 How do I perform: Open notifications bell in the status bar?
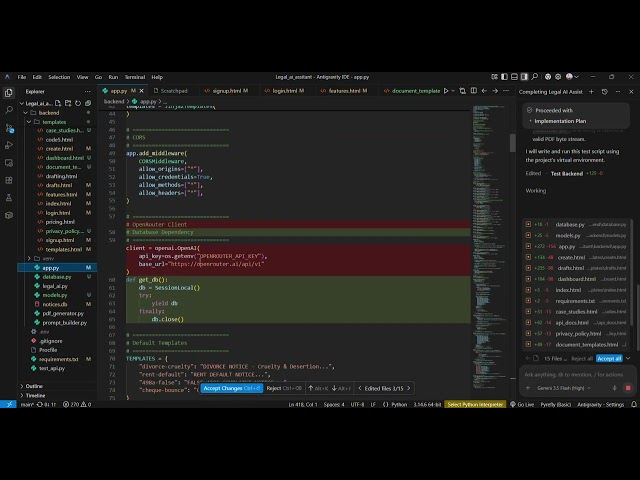click(x=634, y=404)
